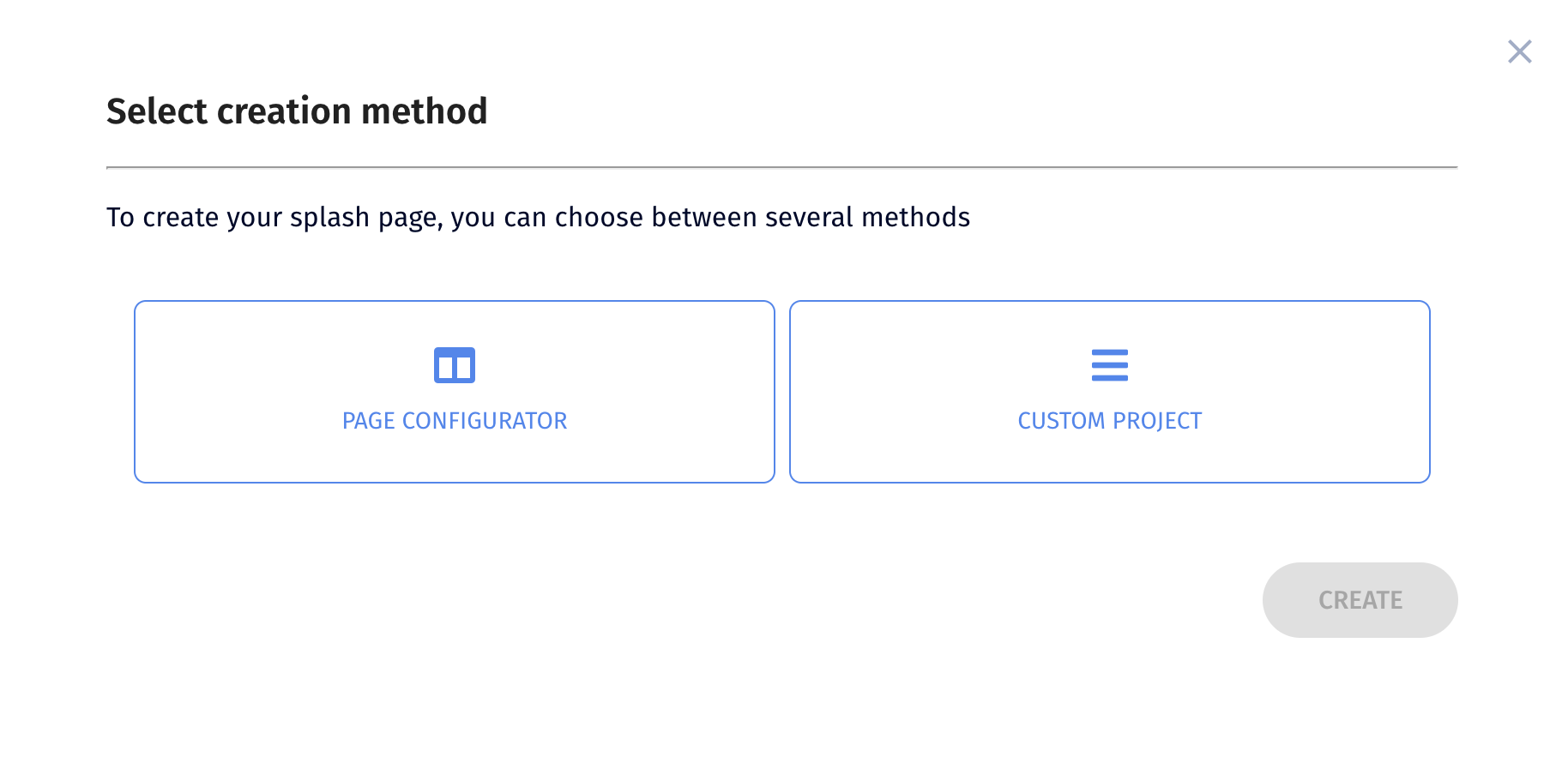Image resolution: width=1568 pixels, height=763 pixels.
Task: Click the two-column layout icon
Action: [x=455, y=365]
